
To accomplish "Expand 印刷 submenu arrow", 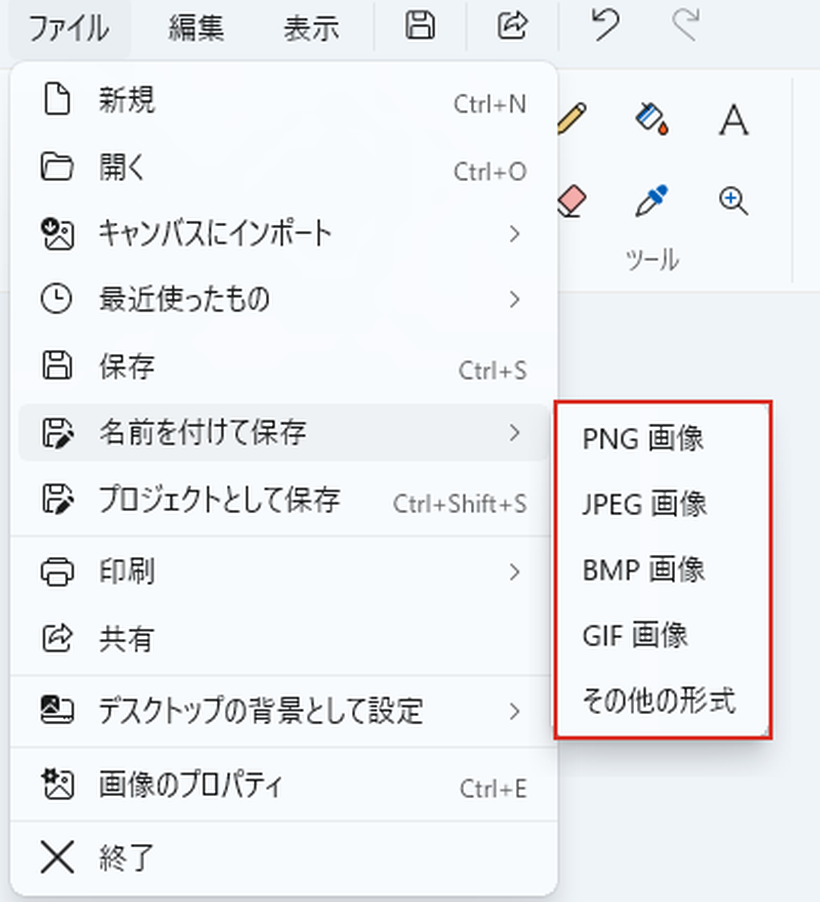I will coord(514,572).
